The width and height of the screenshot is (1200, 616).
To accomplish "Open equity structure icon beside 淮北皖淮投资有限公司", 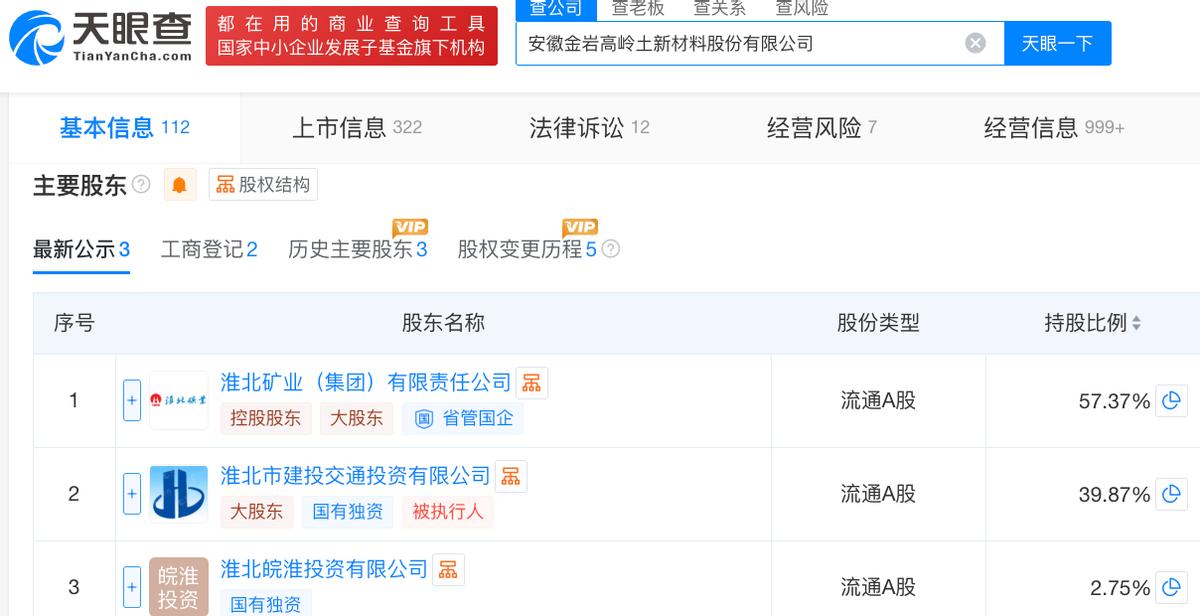I will pyautogui.click(x=448, y=570).
